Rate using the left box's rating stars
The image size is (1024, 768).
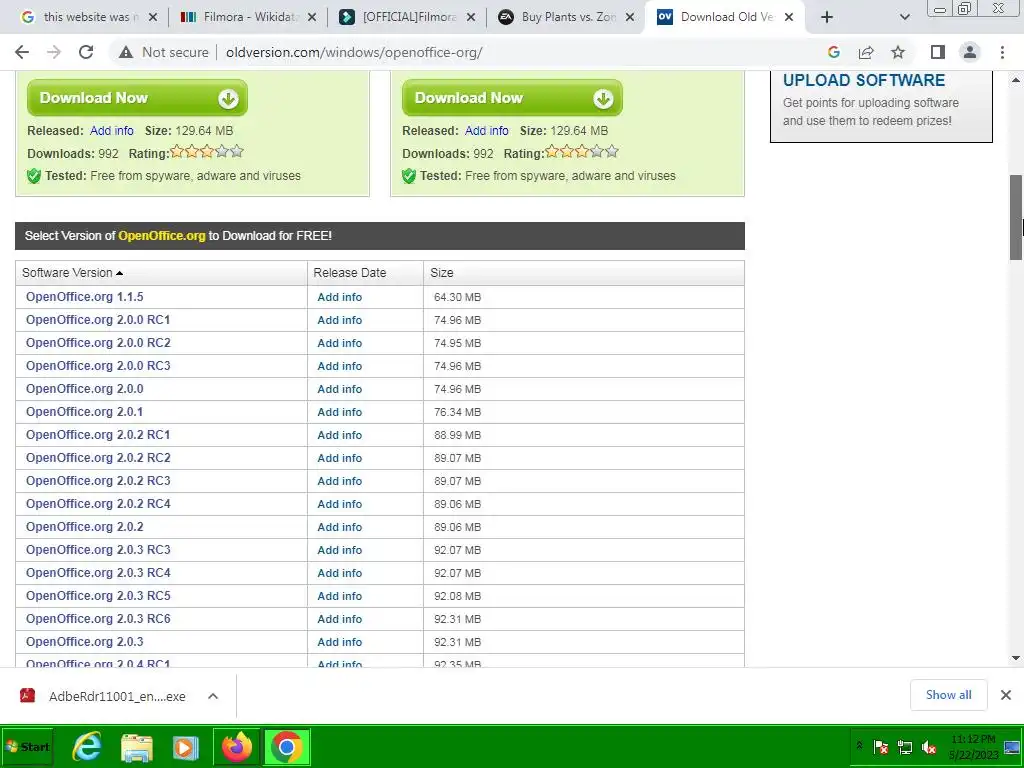[207, 152]
